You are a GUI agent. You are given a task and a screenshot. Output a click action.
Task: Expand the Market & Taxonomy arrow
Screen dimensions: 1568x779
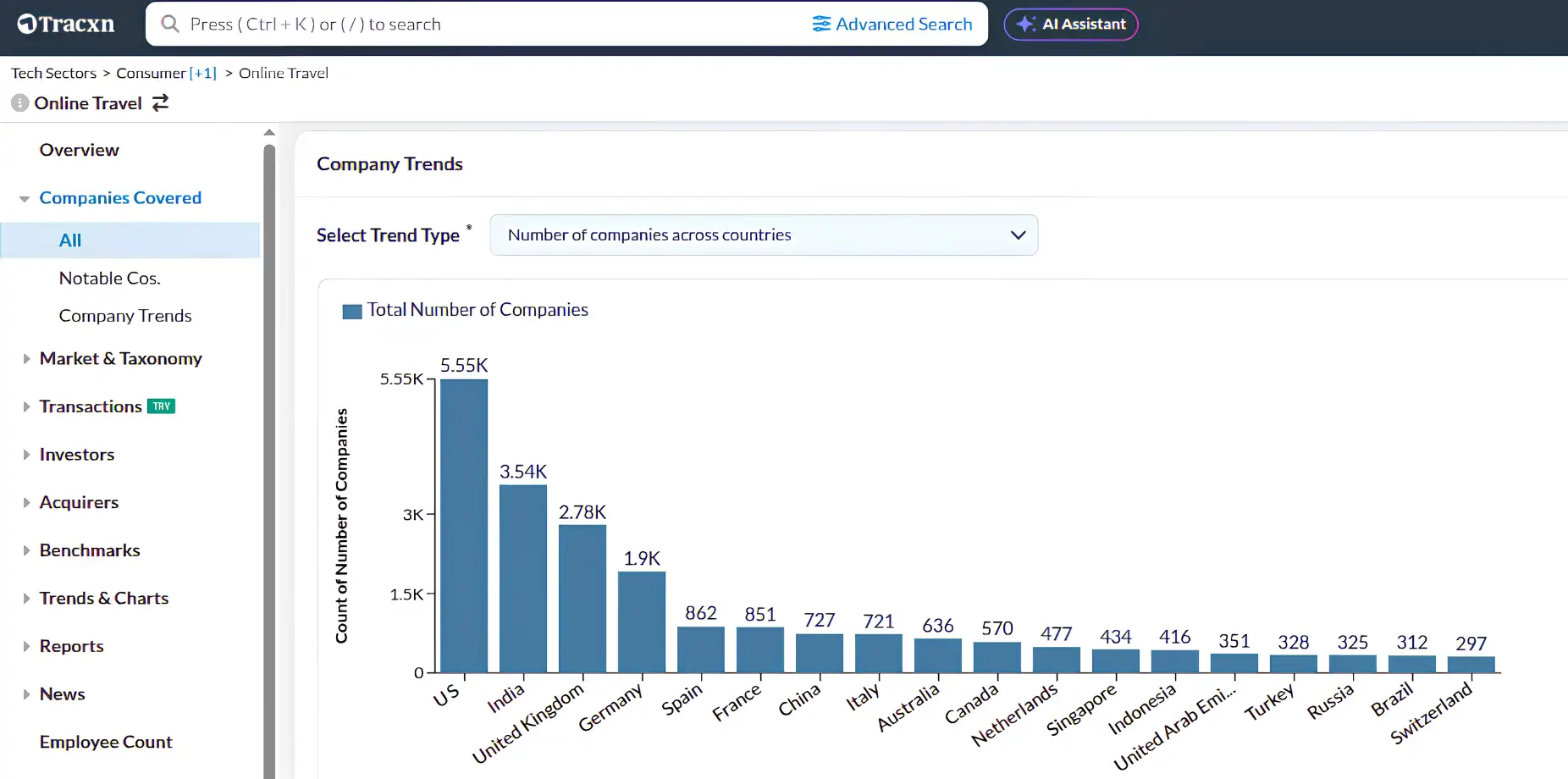coord(26,359)
